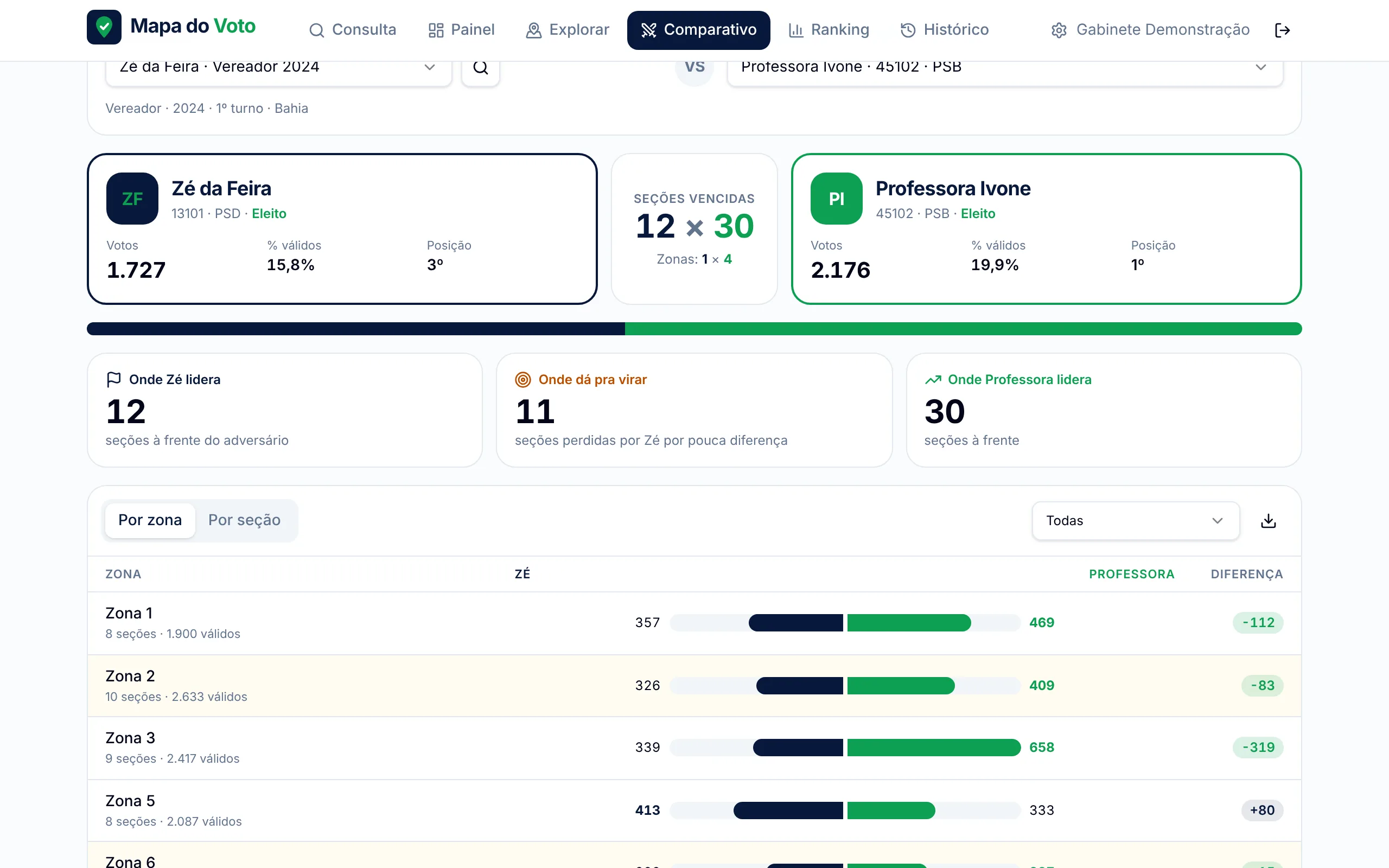
Task: Select the Zona 2 row
Action: click(x=694, y=685)
